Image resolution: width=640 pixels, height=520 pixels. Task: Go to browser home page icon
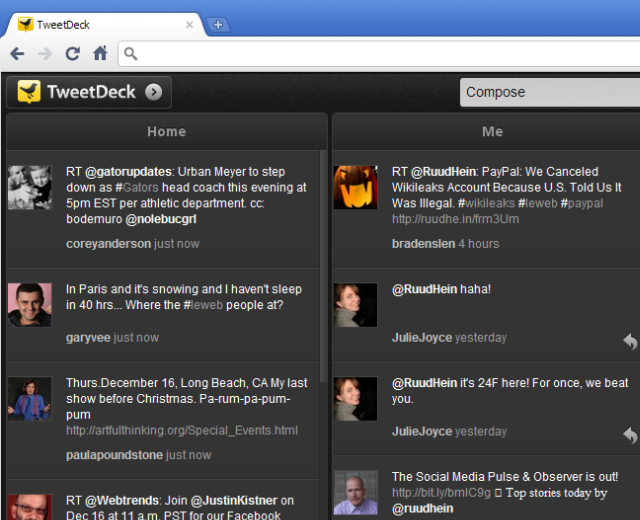tap(100, 53)
